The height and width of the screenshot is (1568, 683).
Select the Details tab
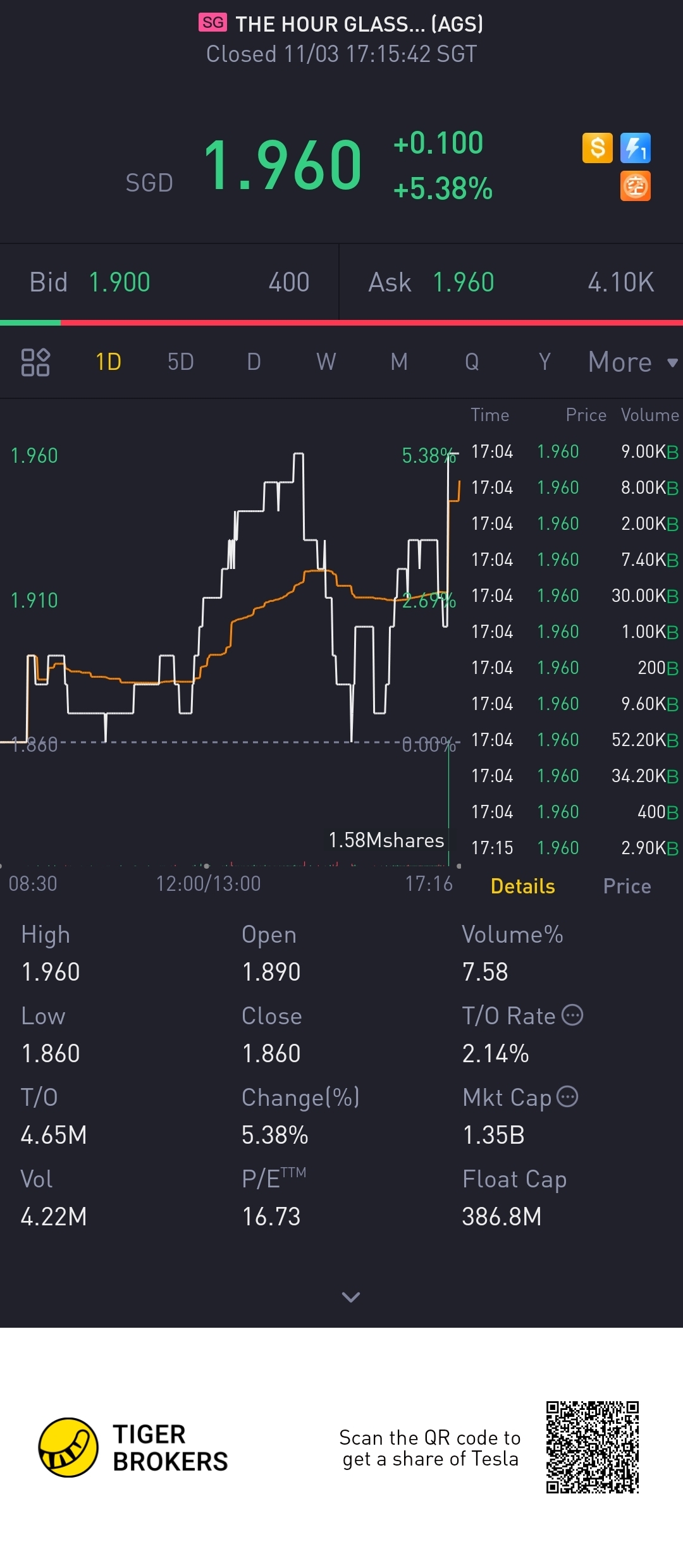[522, 886]
